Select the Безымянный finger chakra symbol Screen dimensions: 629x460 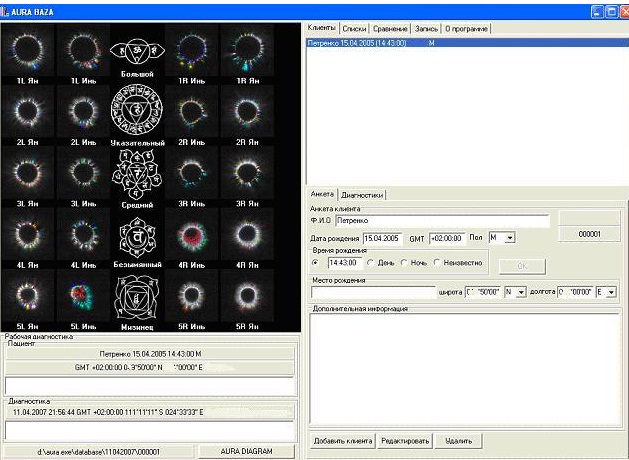pyautogui.click(x=137, y=236)
